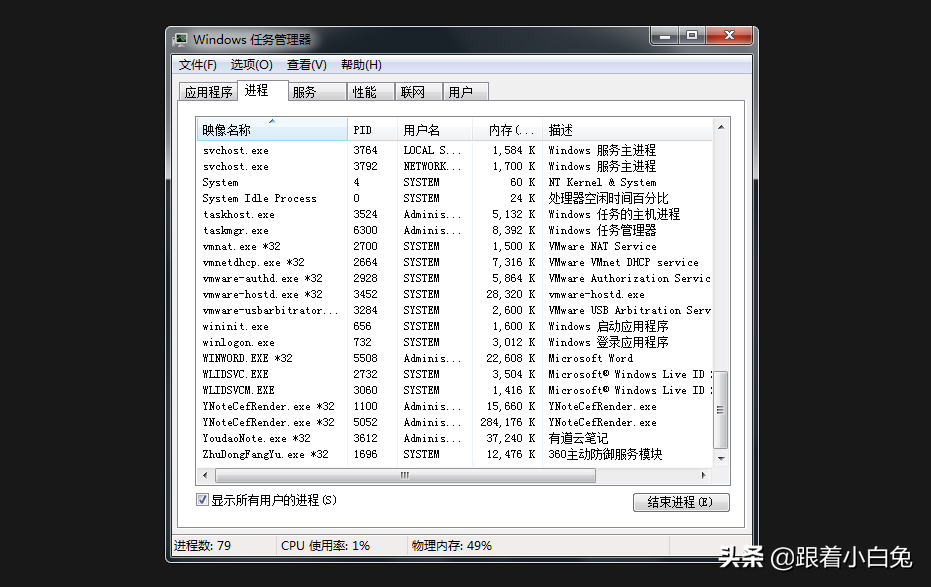Go to the 联网 tab

coord(419,92)
